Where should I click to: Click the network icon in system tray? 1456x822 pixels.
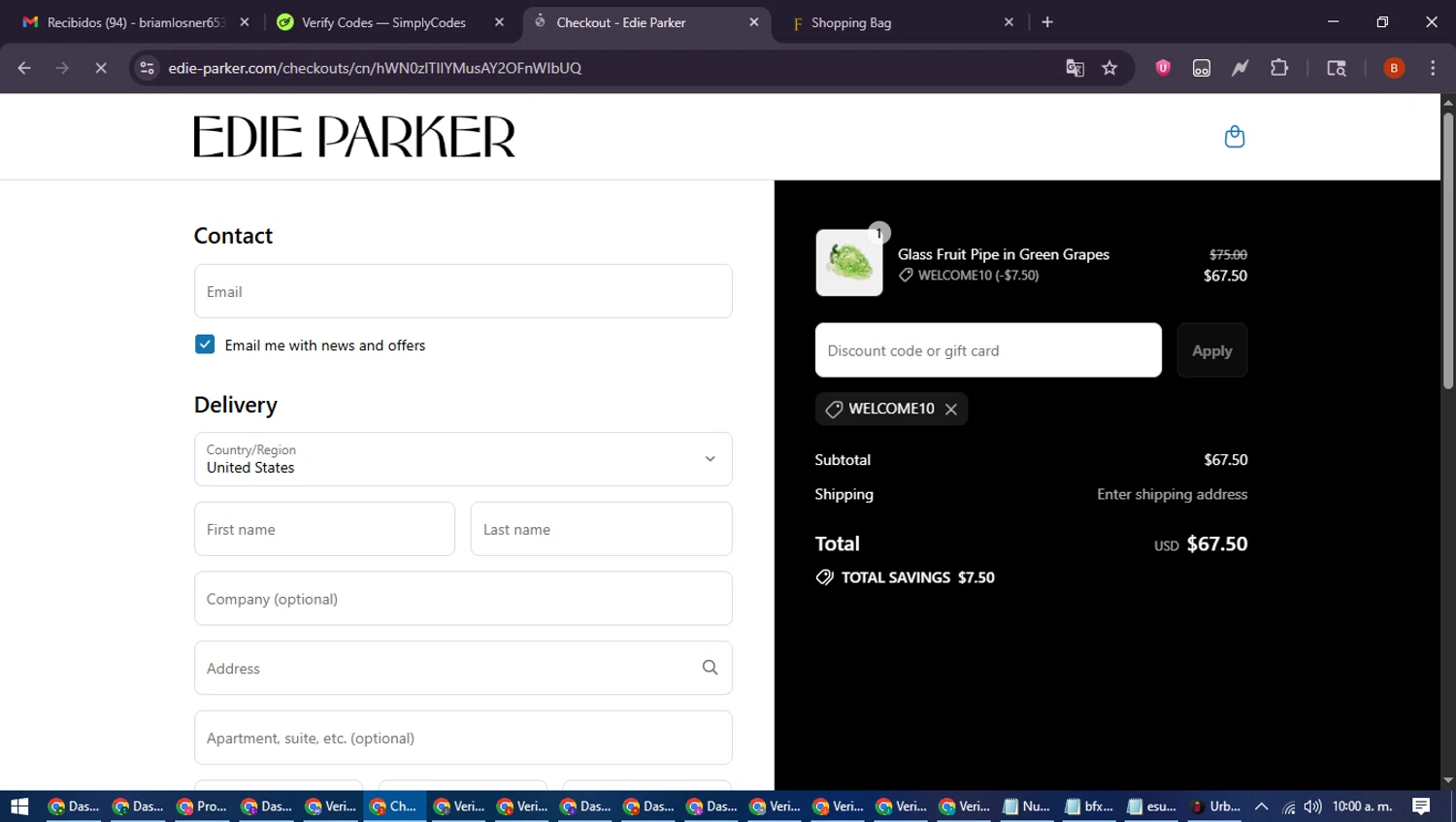(1289, 806)
